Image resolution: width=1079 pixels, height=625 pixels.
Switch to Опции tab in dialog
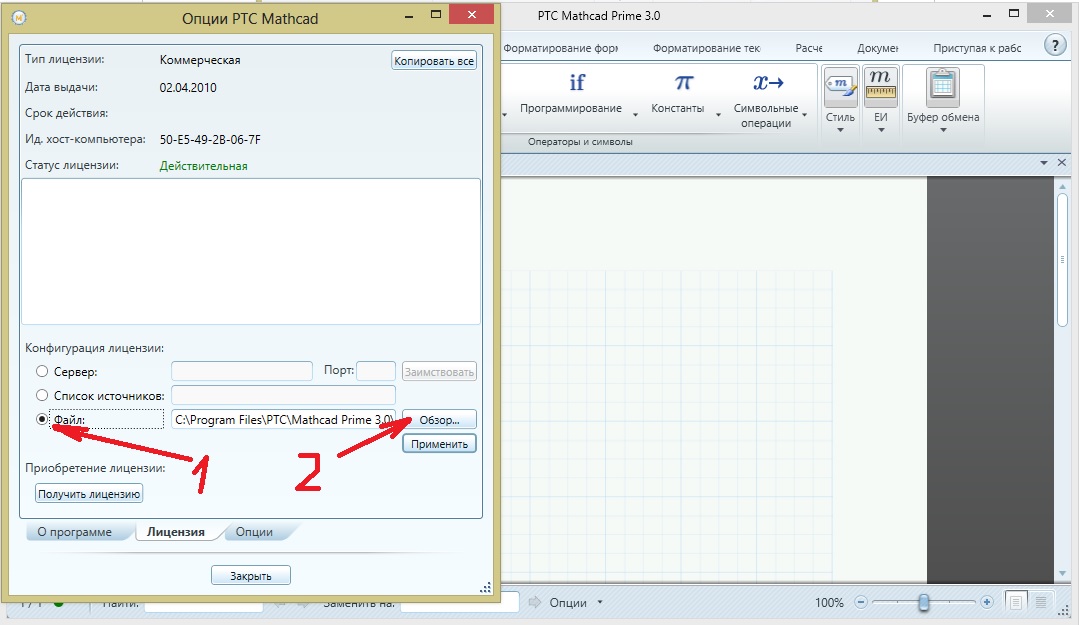[x=254, y=532]
